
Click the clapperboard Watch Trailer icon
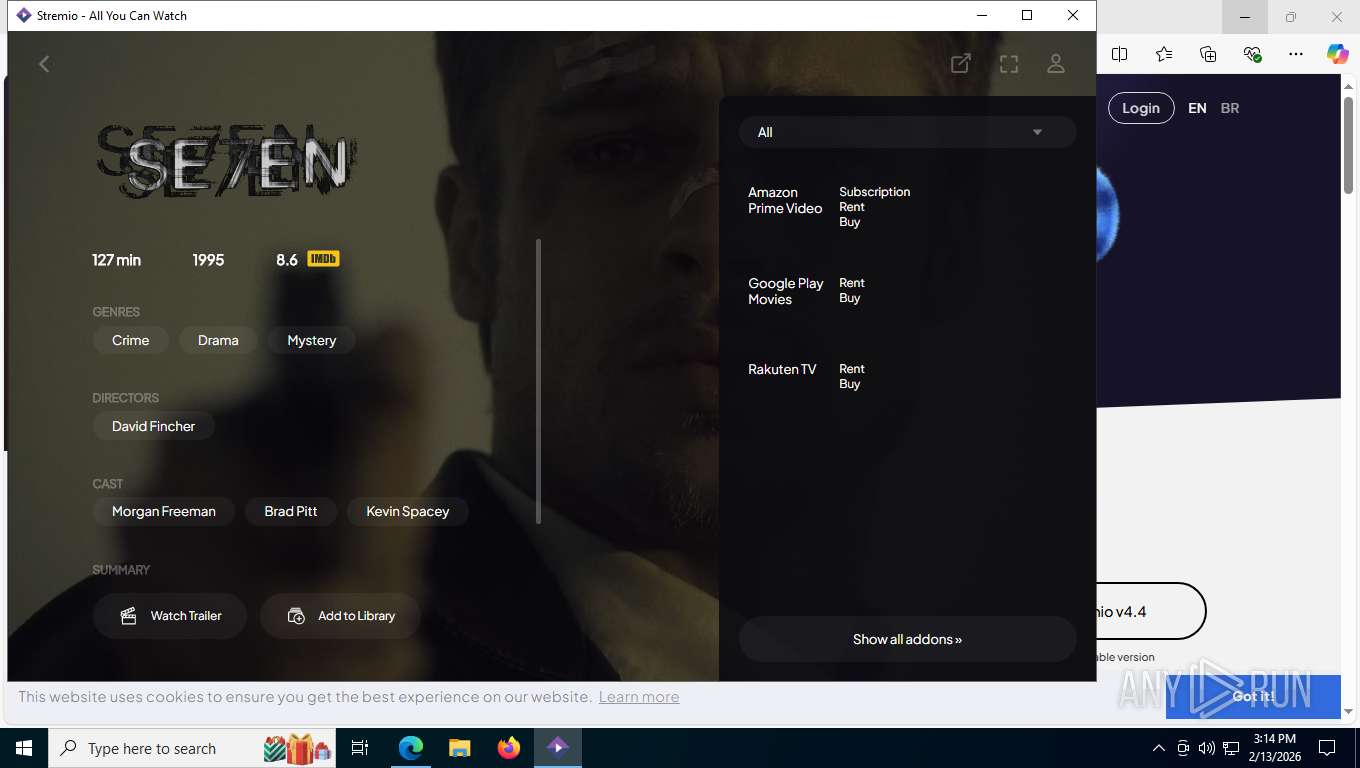pos(128,616)
